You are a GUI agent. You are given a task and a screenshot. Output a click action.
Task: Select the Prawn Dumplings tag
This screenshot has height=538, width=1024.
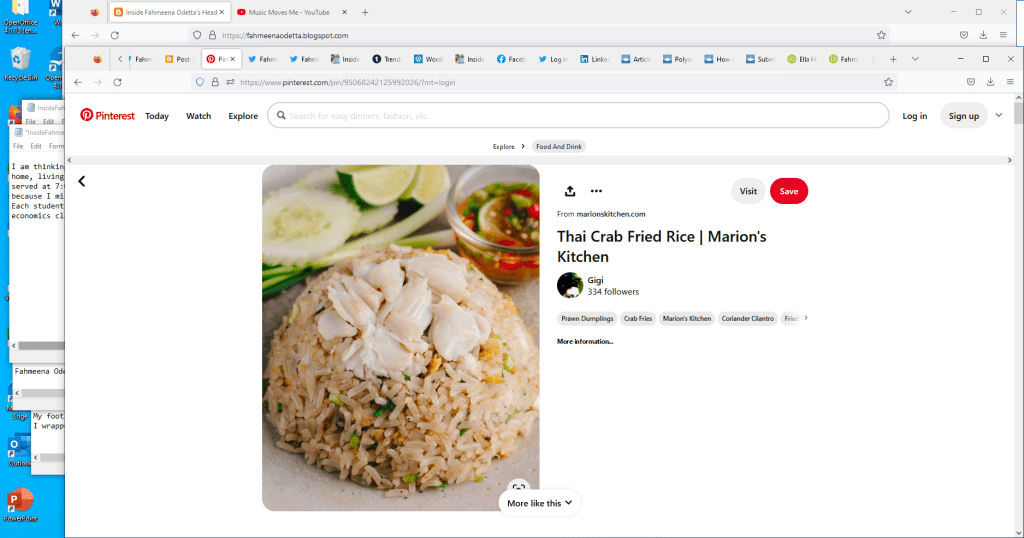pyautogui.click(x=587, y=319)
